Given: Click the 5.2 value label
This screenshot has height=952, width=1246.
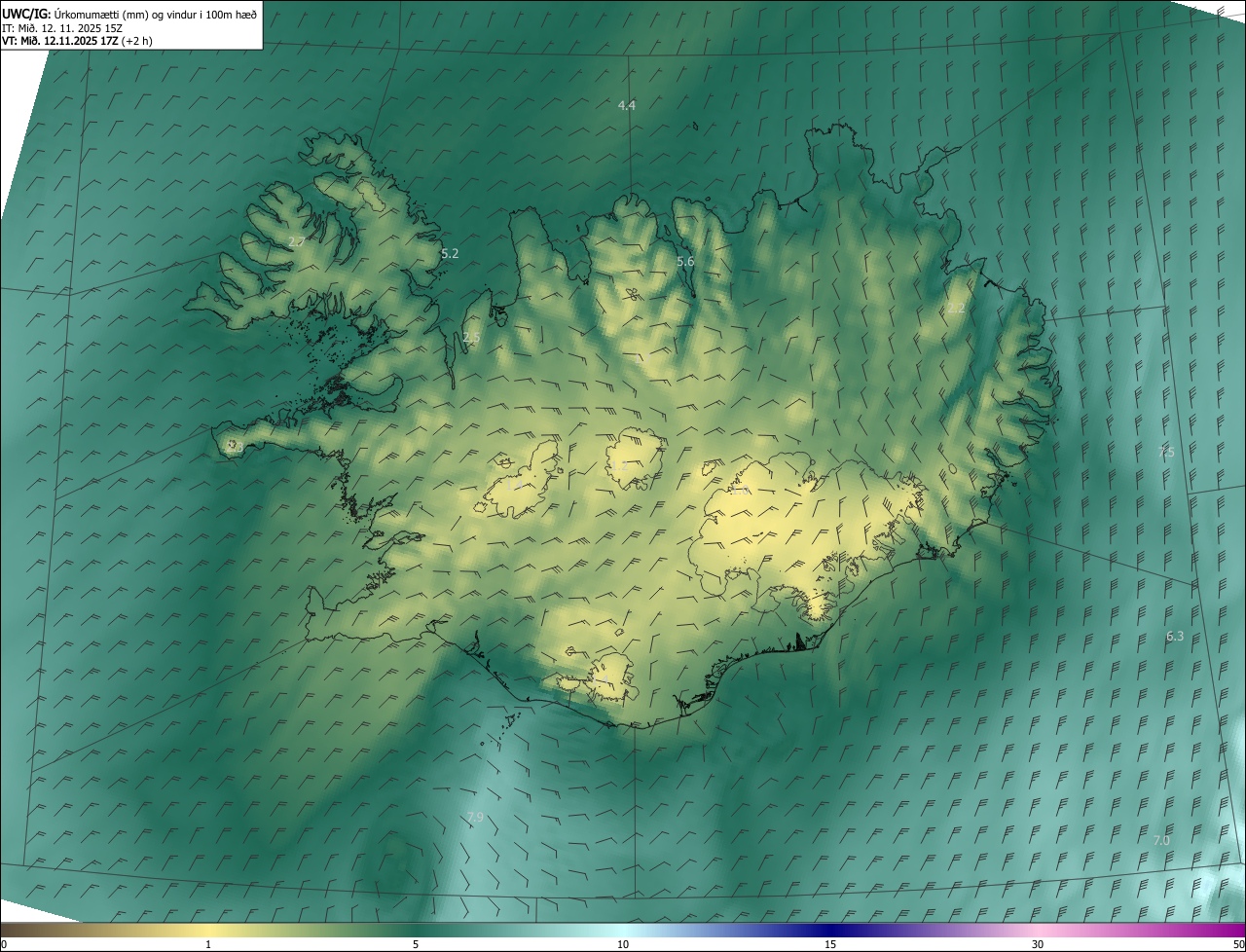Looking at the screenshot, I should pos(450,253).
